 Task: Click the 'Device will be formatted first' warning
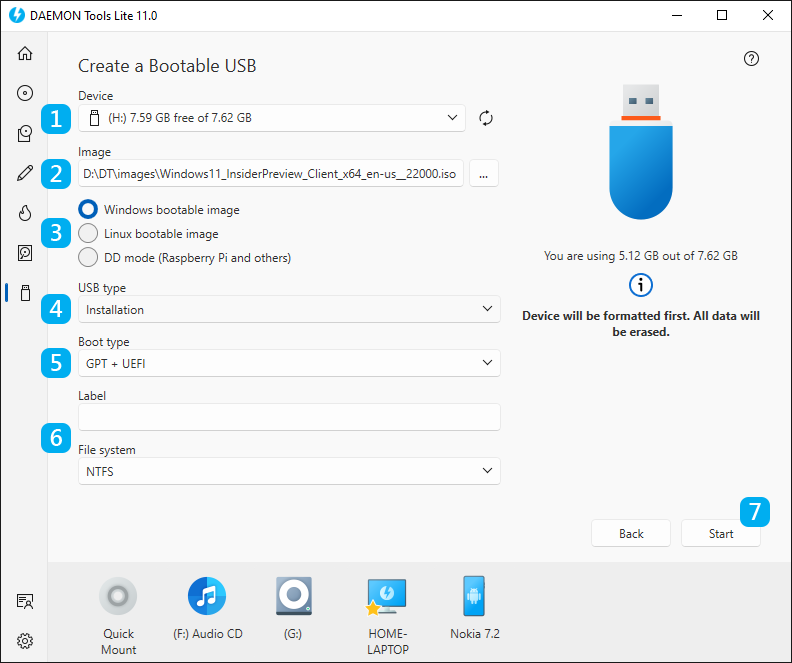pos(640,324)
